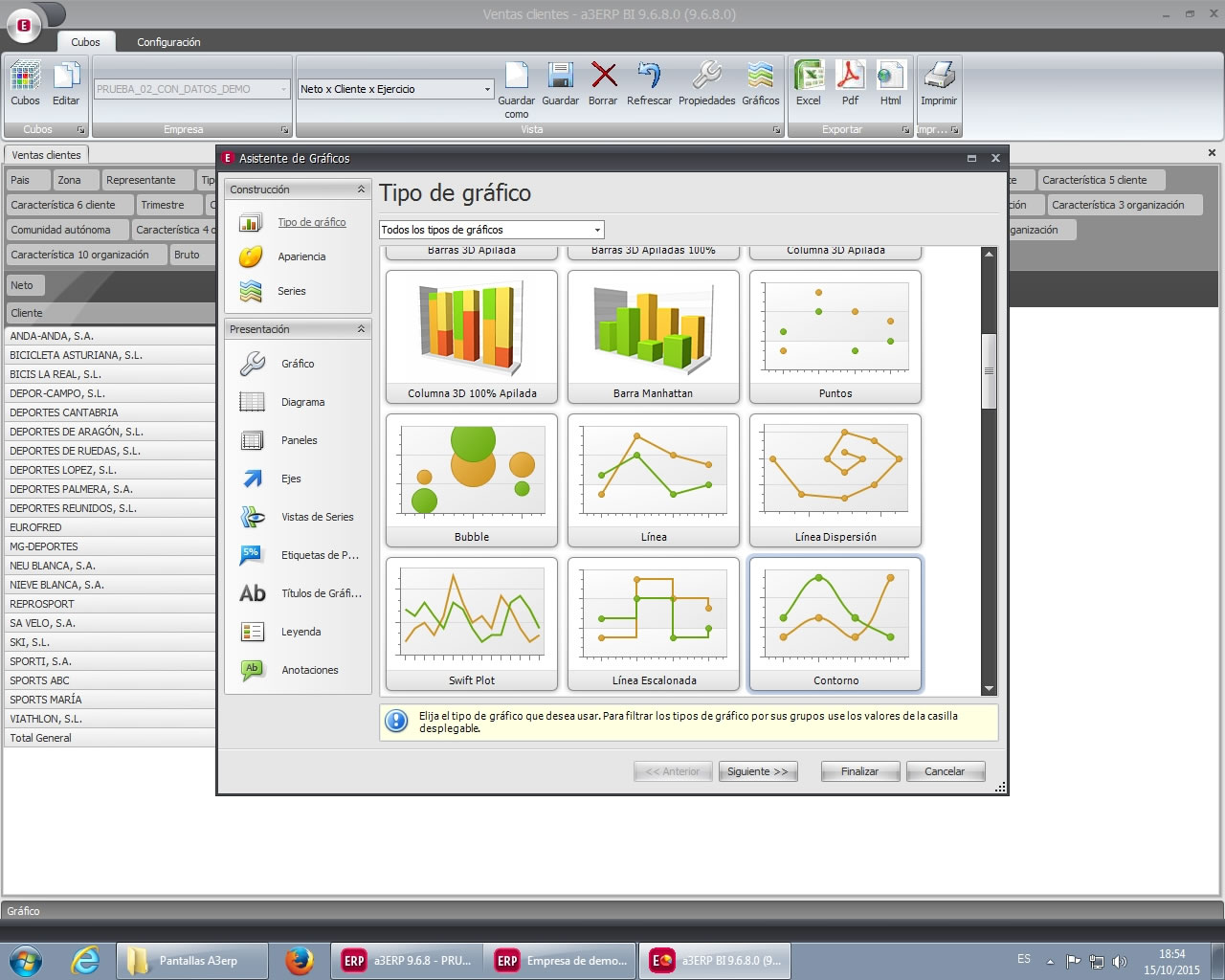Screen dimensions: 1225x980
Task: Choose the Swift Plot chart type
Action: click(x=472, y=624)
